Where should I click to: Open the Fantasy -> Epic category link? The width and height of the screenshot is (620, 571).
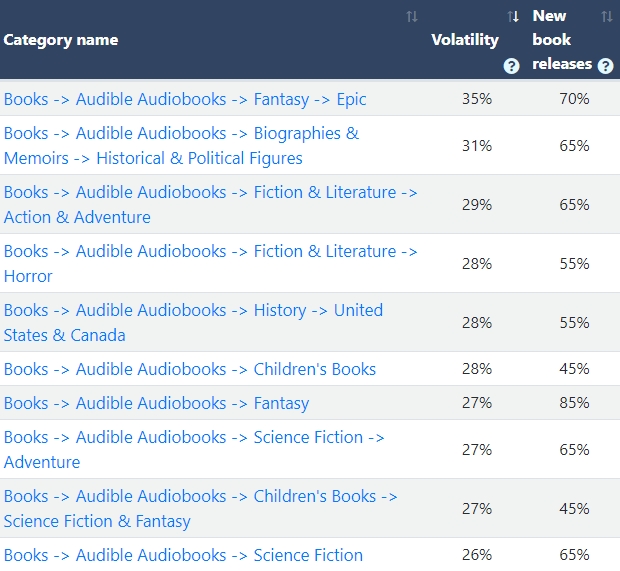click(185, 99)
